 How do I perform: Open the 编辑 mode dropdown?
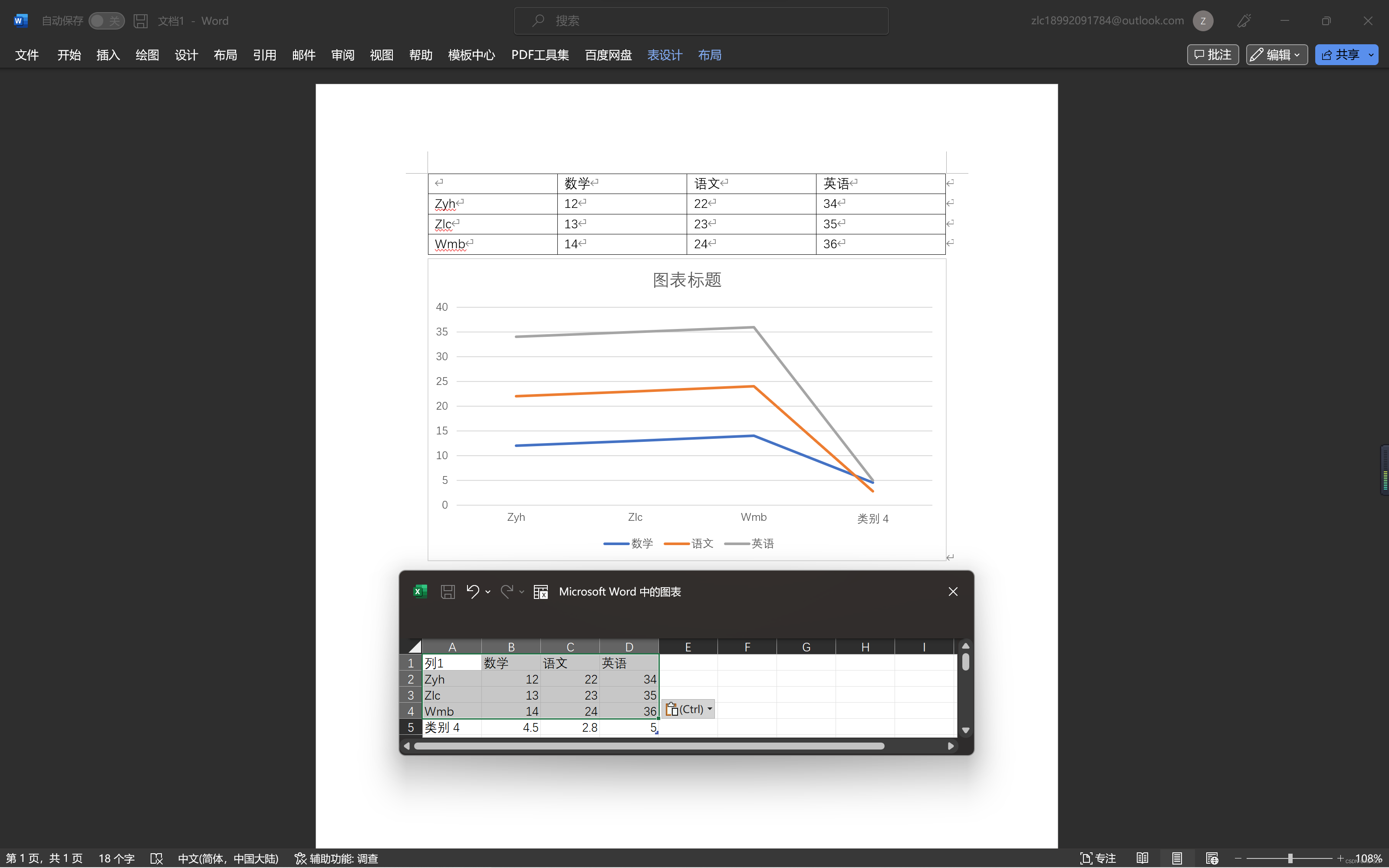click(x=1277, y=55)
